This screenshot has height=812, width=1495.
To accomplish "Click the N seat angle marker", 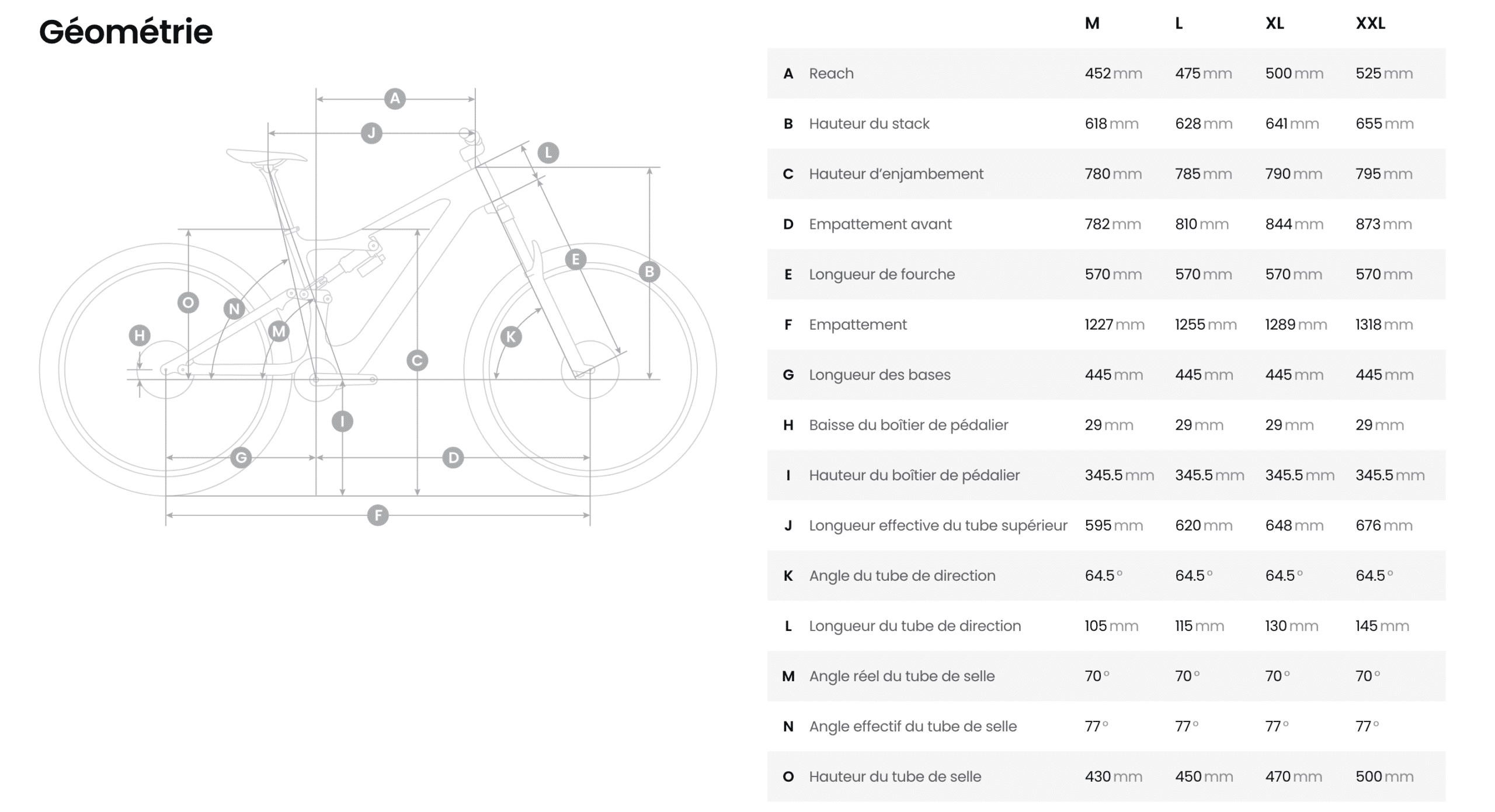I will [x=234, y=309].
